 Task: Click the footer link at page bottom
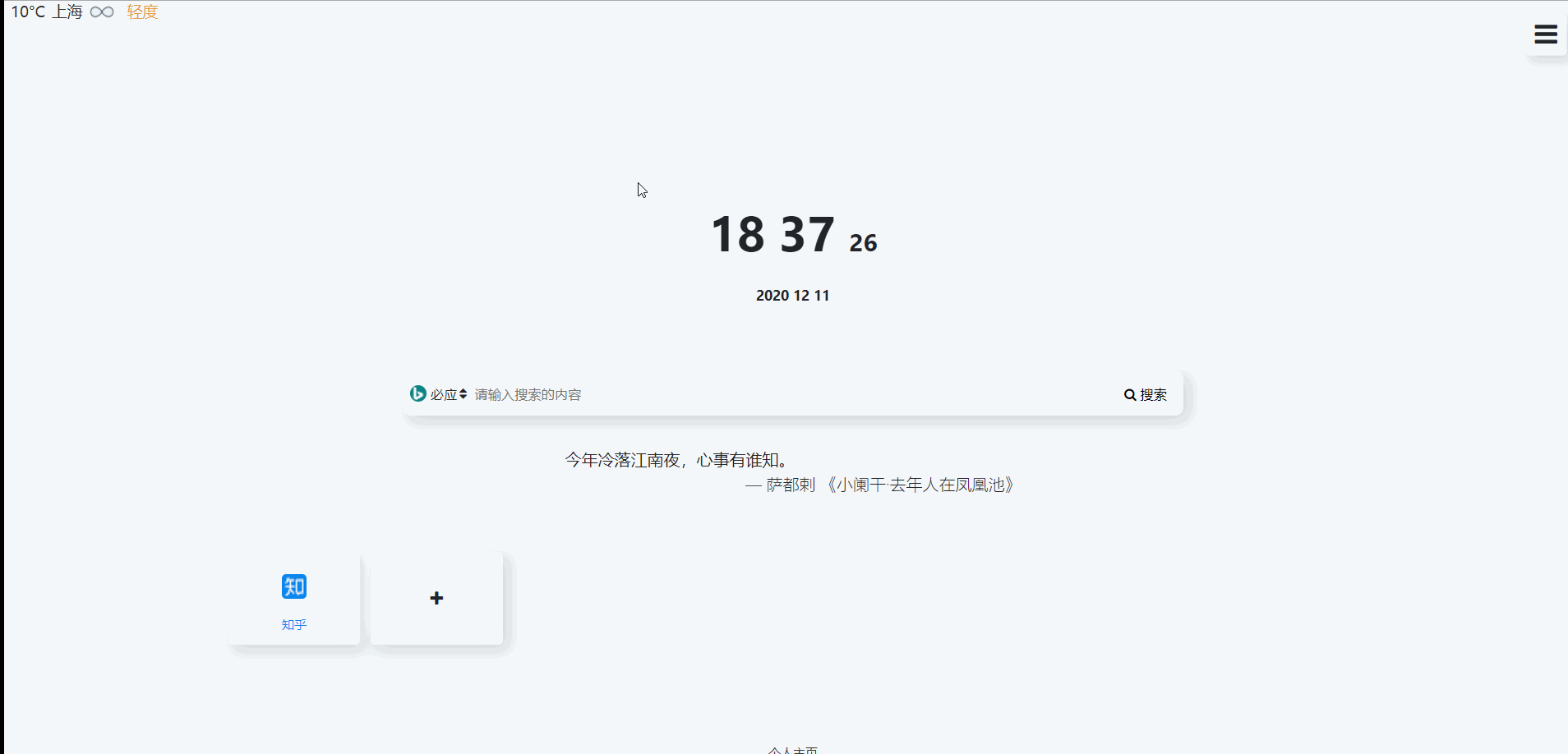coord(793,750)
